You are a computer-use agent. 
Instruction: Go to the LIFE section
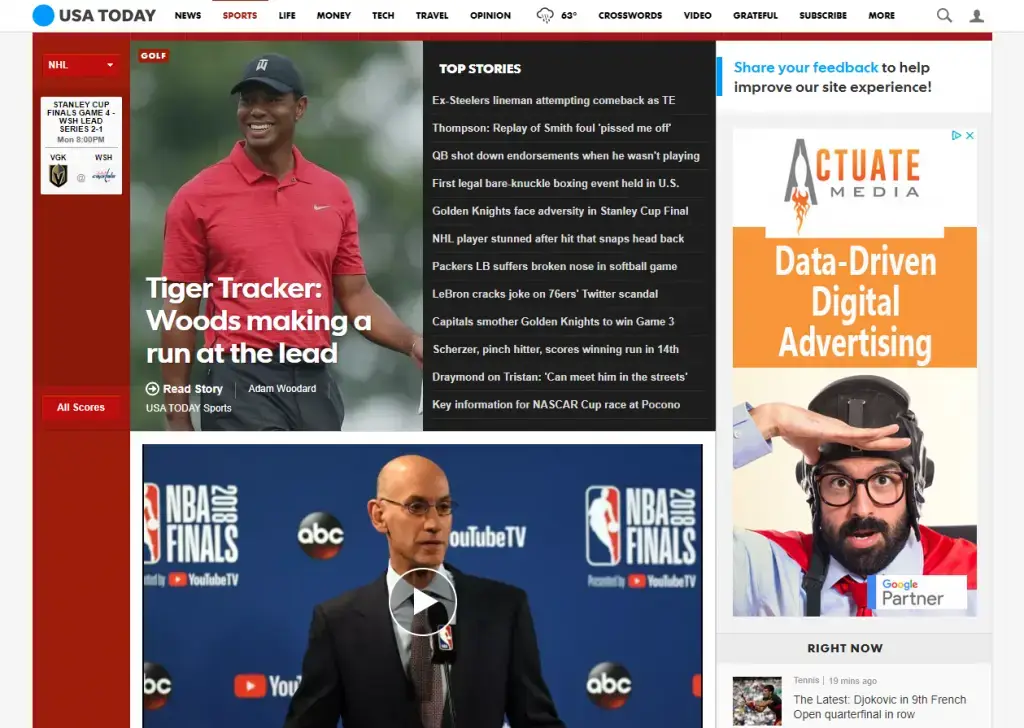[287, 15]
